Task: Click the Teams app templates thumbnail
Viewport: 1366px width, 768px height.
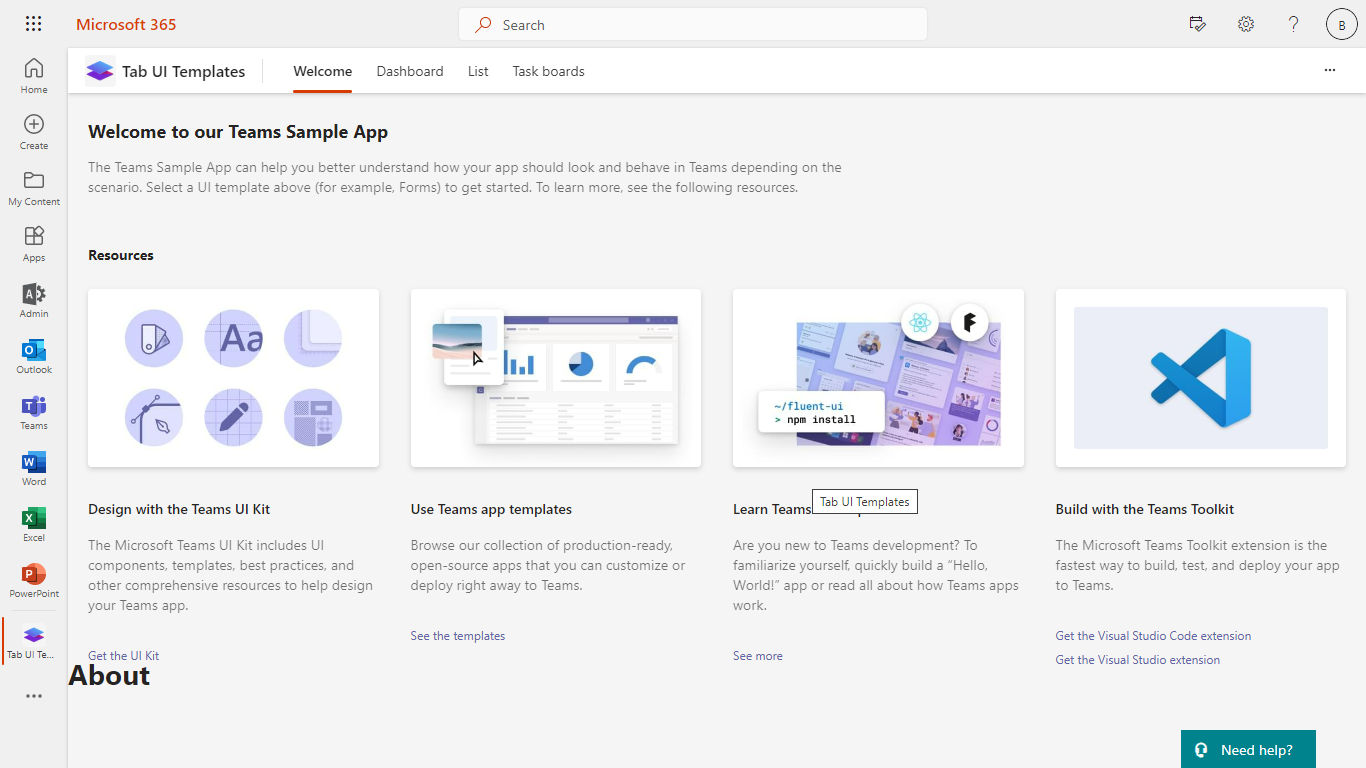Action: click(x=556, y=378)
